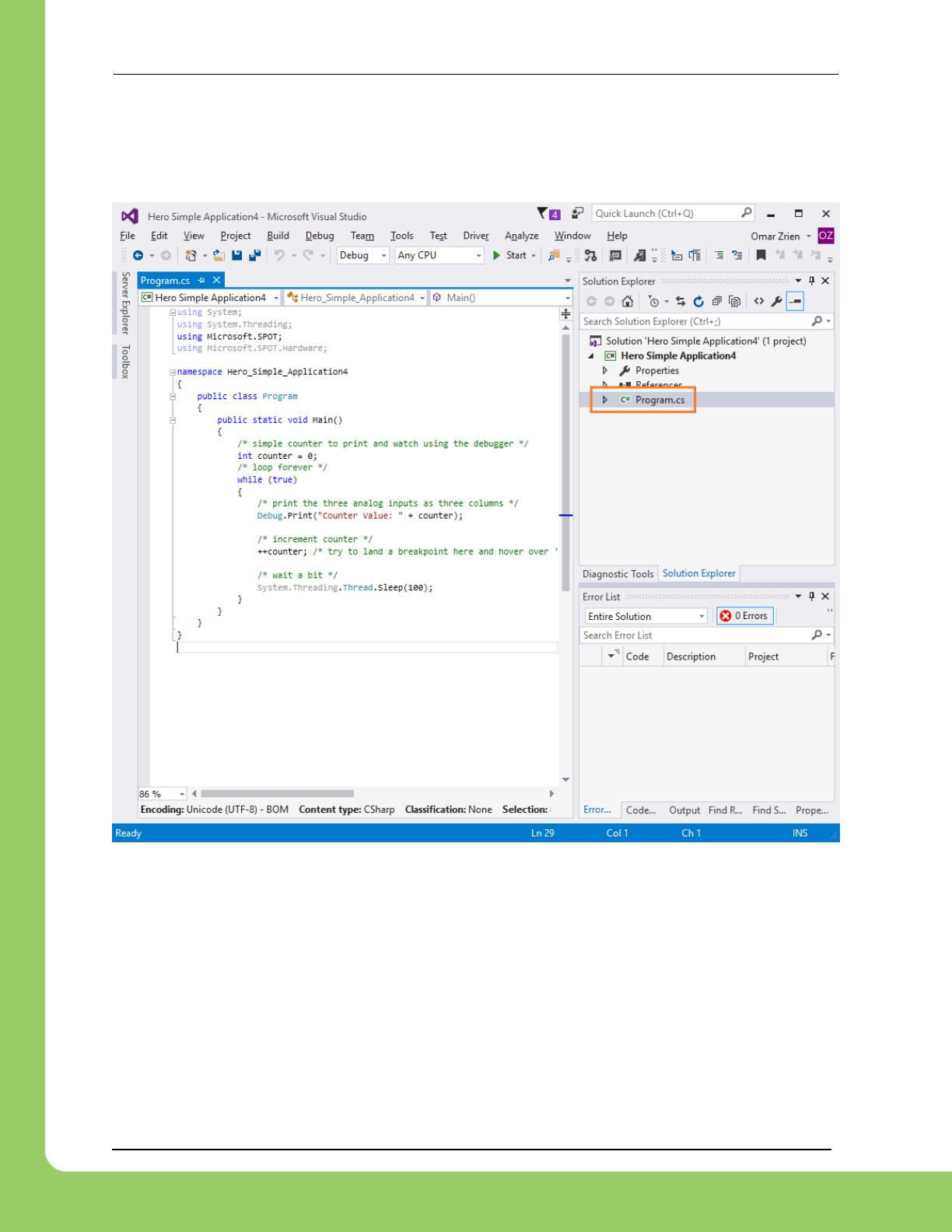Click the View Code icon in Solution Explorer
952x1232 pixels.
point(759,302)
